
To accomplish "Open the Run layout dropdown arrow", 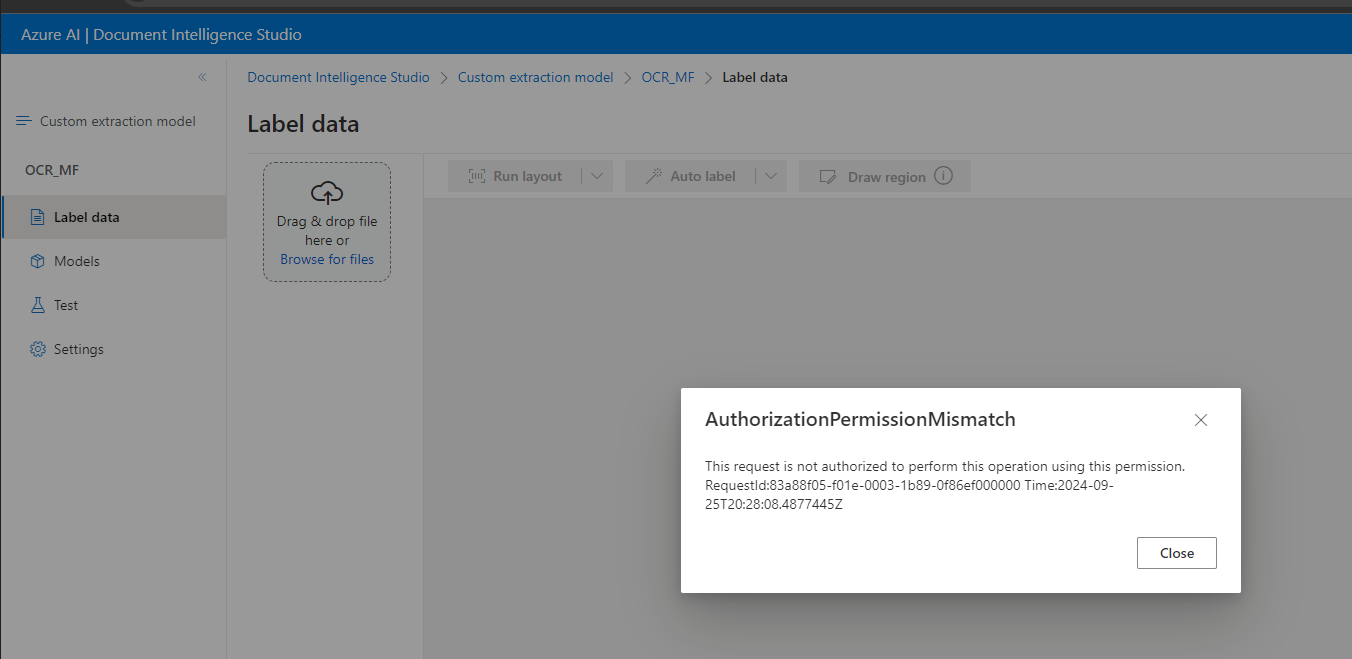I will coord(597,176).
